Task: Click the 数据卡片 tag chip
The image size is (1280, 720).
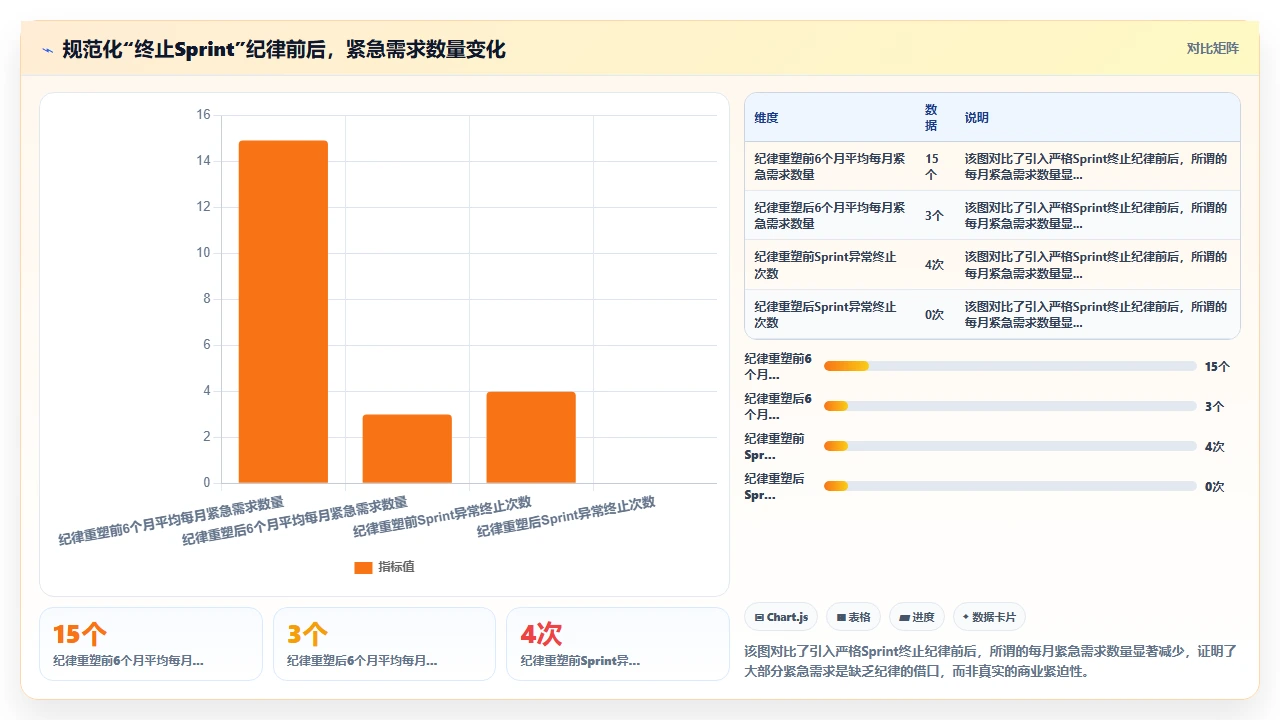Action: pos(989,617)
